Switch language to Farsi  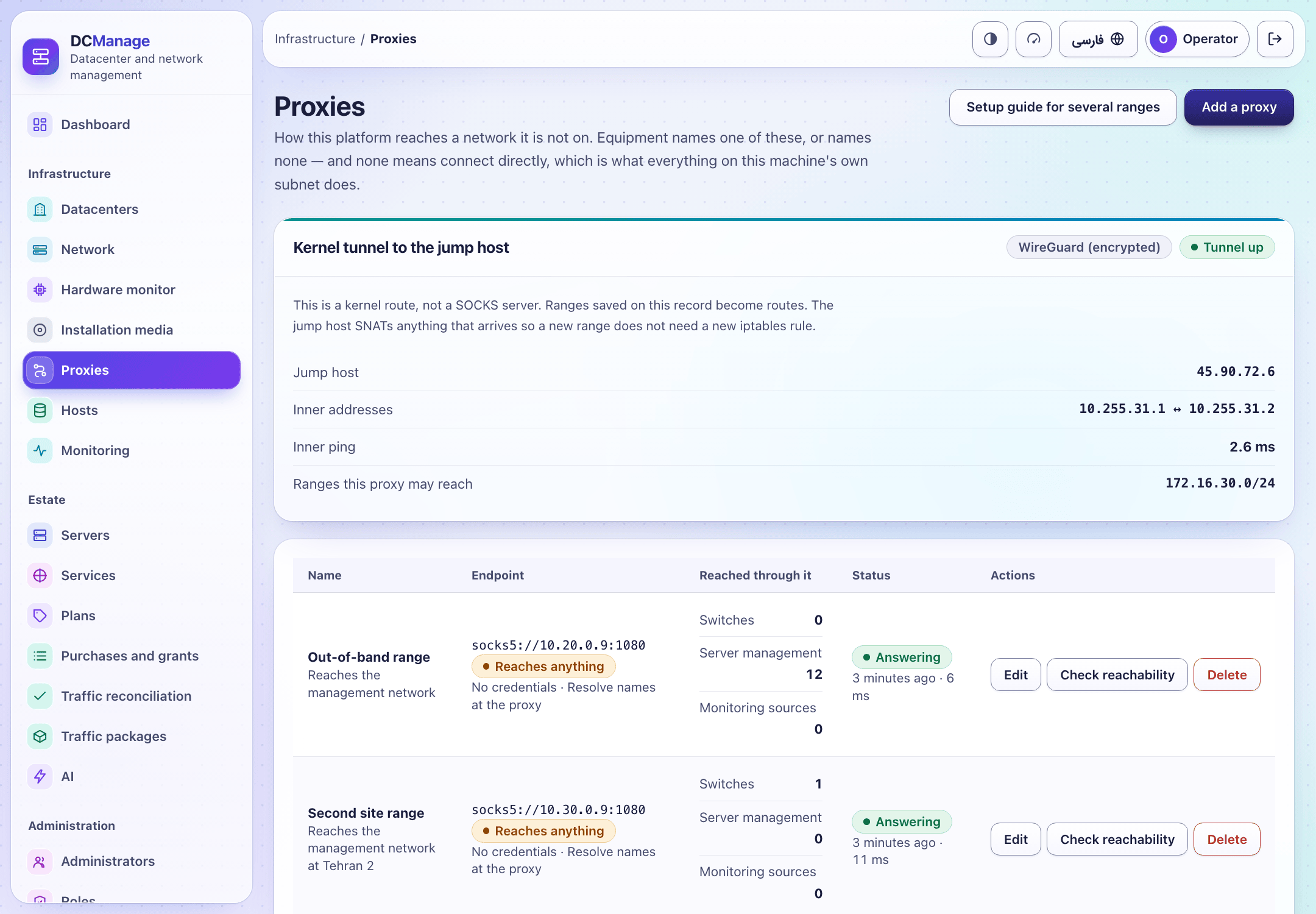pos(1098,39)
